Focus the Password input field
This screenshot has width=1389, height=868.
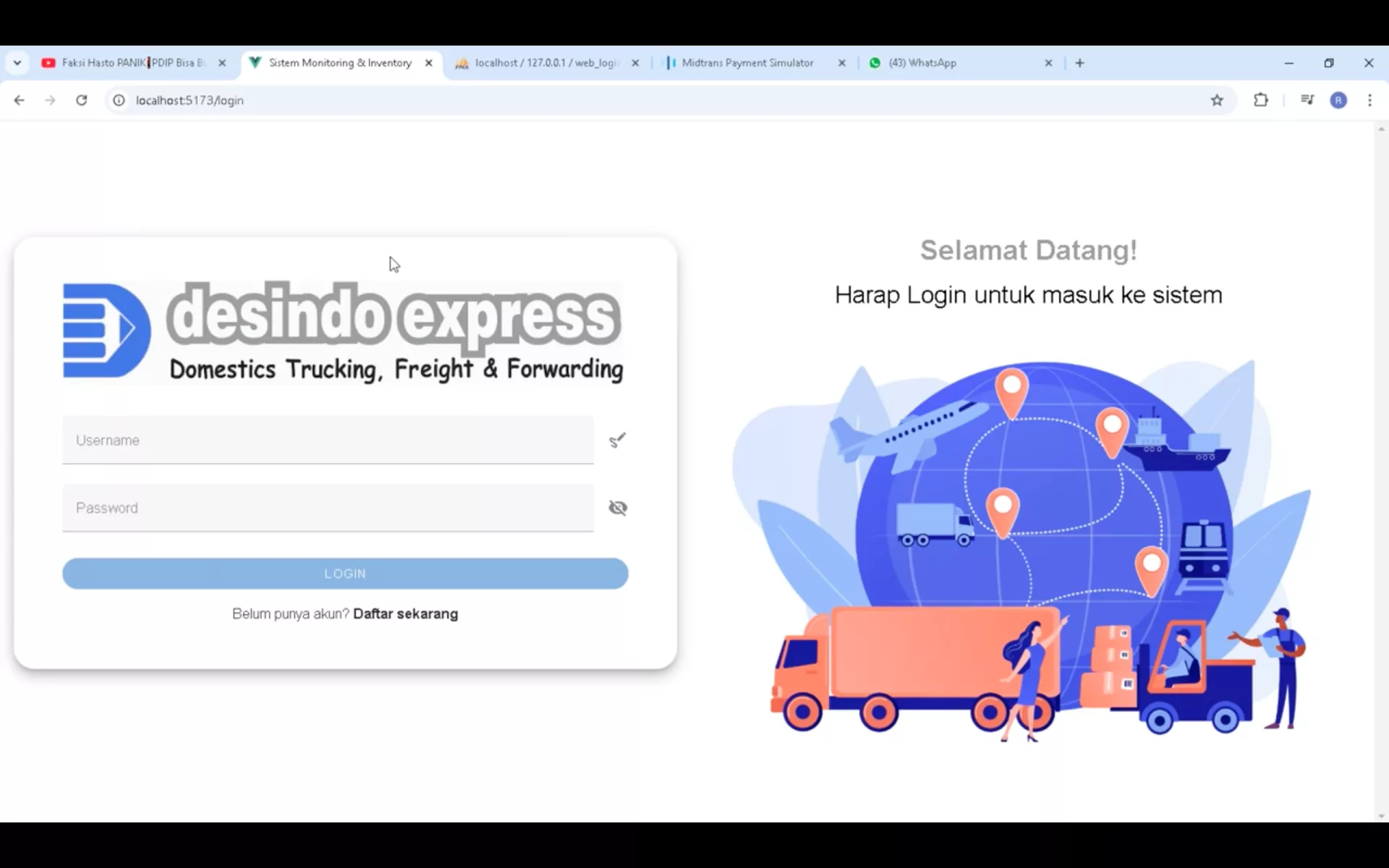(x=328, y=508)
